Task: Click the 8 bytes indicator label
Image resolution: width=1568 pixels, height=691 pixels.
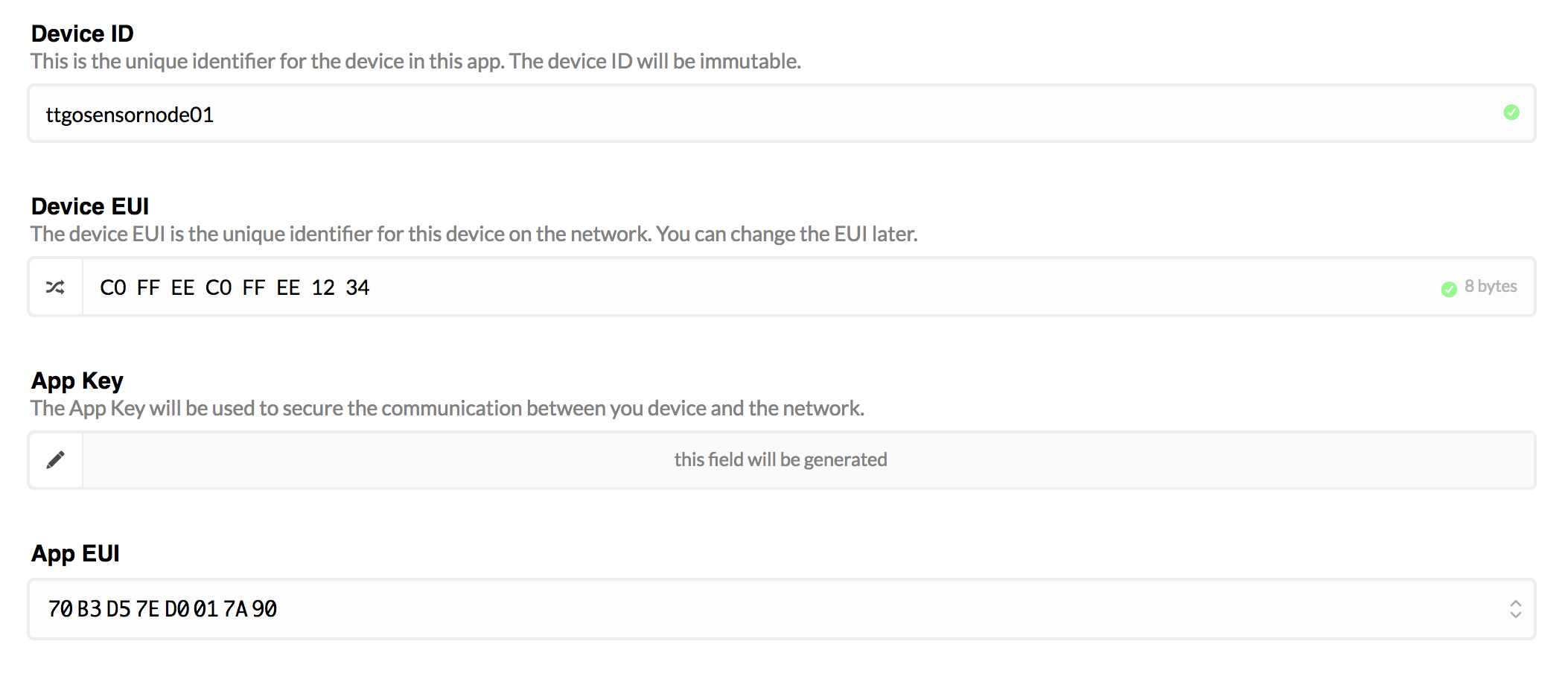Action: pos(1491,287)
